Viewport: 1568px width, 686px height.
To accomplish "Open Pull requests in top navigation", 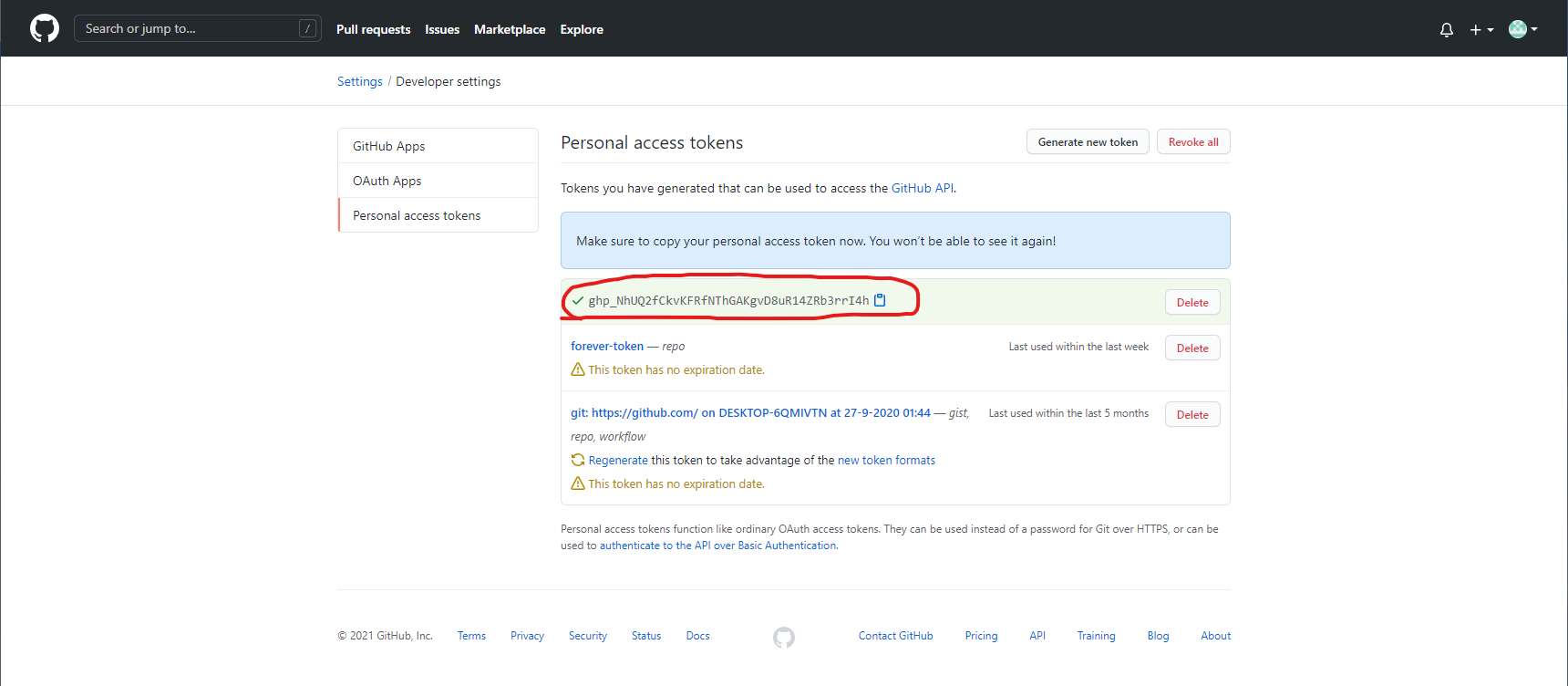I will click(373, 29).
